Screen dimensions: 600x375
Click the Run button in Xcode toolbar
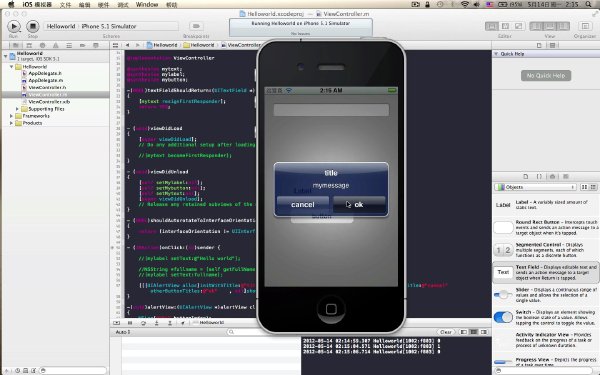click(x=14, y=26)
